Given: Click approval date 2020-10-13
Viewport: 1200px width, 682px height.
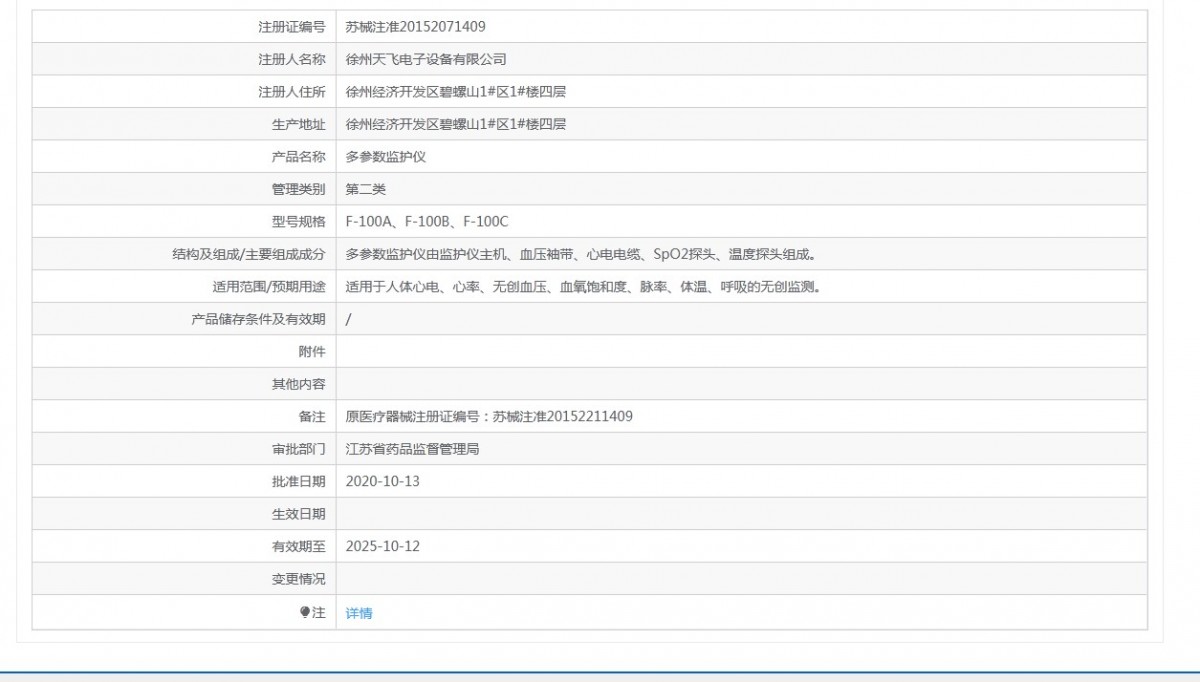Looking at the screenshot, I should point(383,481).
